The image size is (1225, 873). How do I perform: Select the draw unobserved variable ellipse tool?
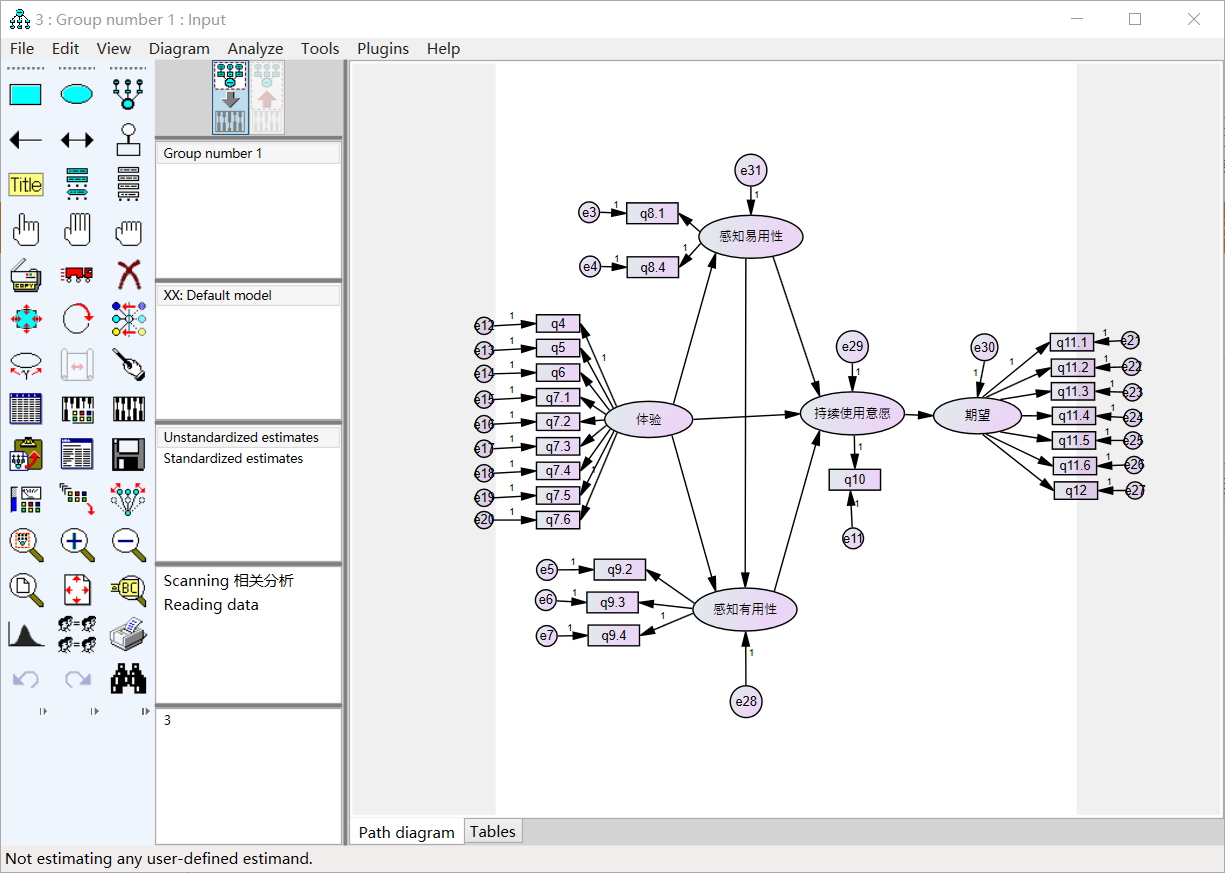[77, 94]
